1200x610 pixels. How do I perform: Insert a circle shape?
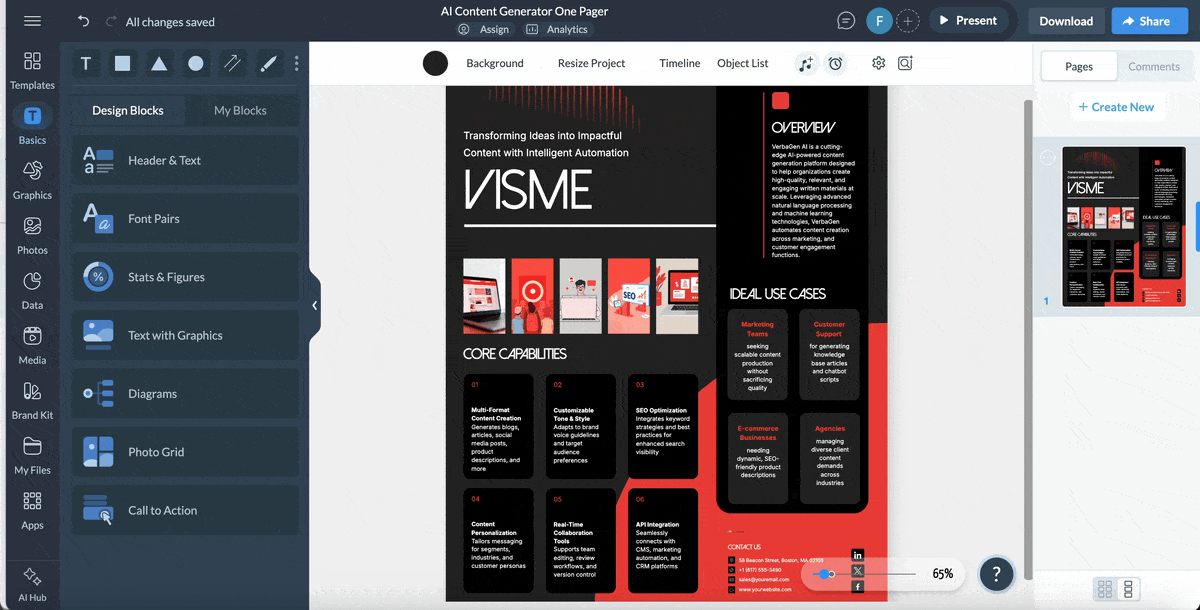(197, 63)
